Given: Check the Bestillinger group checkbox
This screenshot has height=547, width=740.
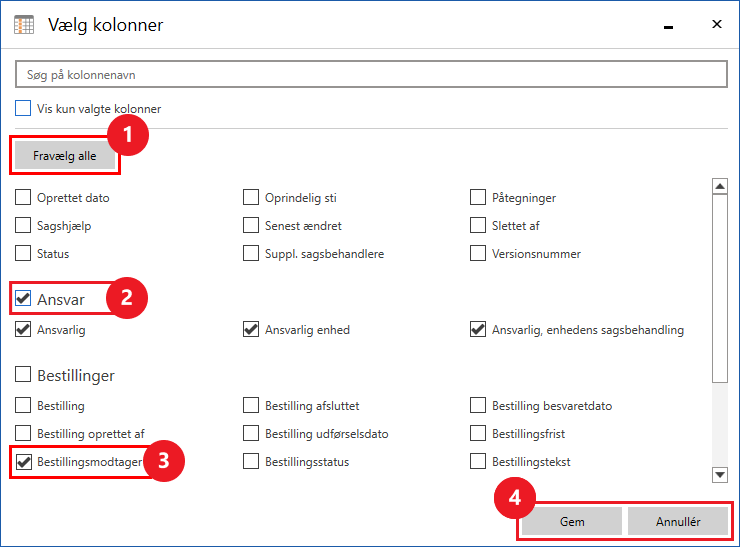Looking at the screenshot, I should 23,376.
